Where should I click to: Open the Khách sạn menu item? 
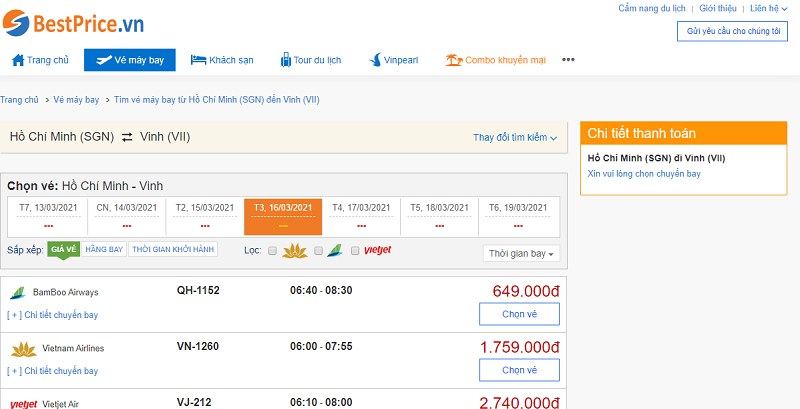pos(222,60)
